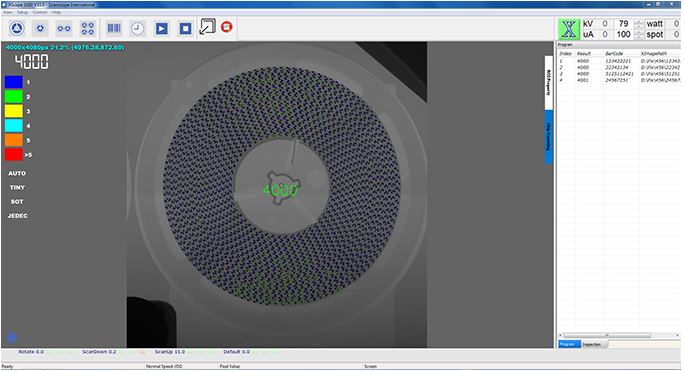Click the barcode scanner toolbar icon
684x372 pixels.
pyautogui.click(x=114, y=28)
